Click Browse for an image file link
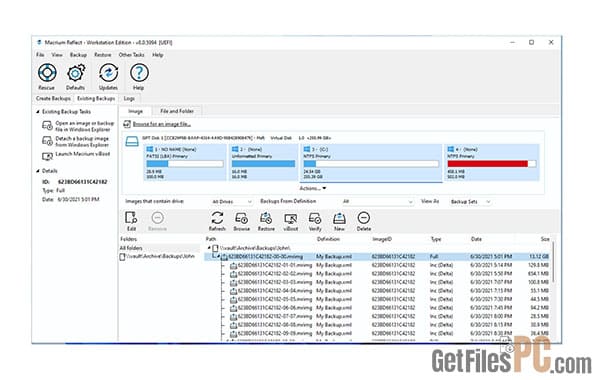This screenshot has width=600, height=380. point(161,124)
